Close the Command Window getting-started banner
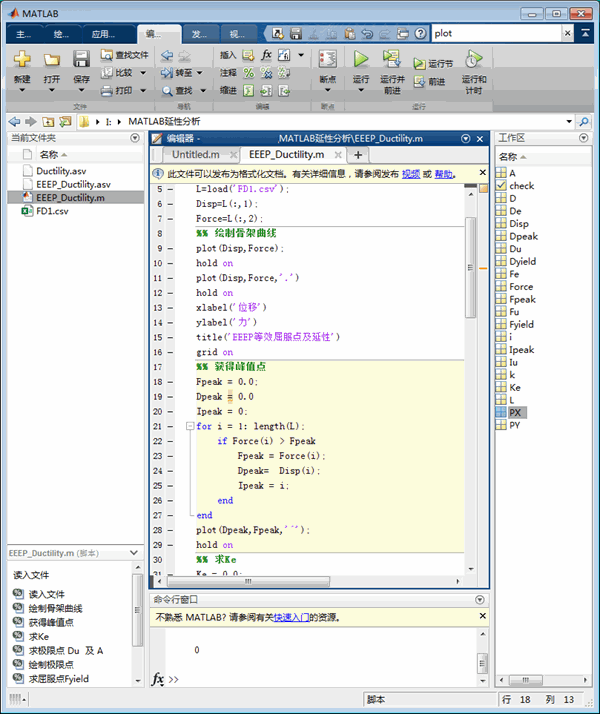 point(483,616)
